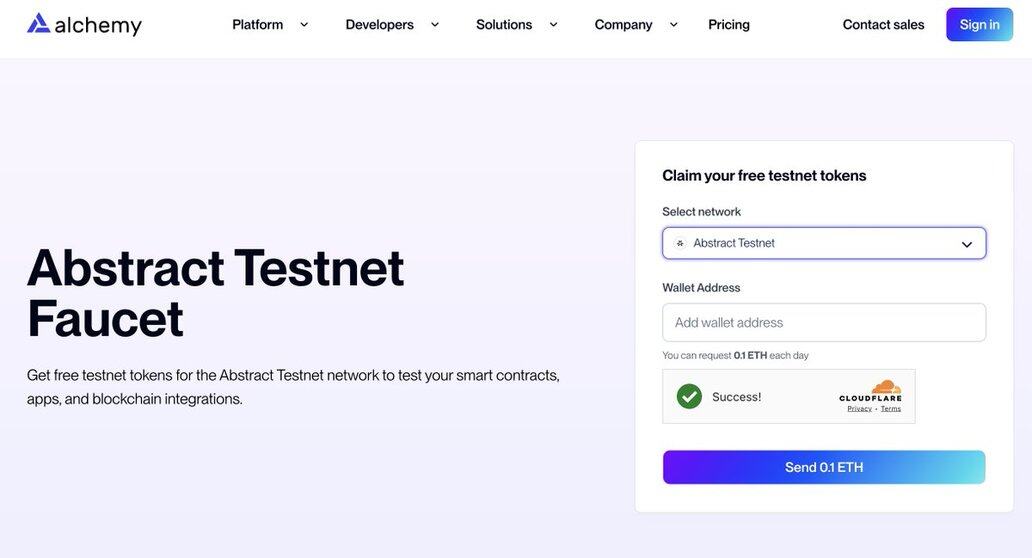The width and height of the screenshot is (1032, 558).
Task: Open the Select network dropdown arrow
Action: [967, 244]
